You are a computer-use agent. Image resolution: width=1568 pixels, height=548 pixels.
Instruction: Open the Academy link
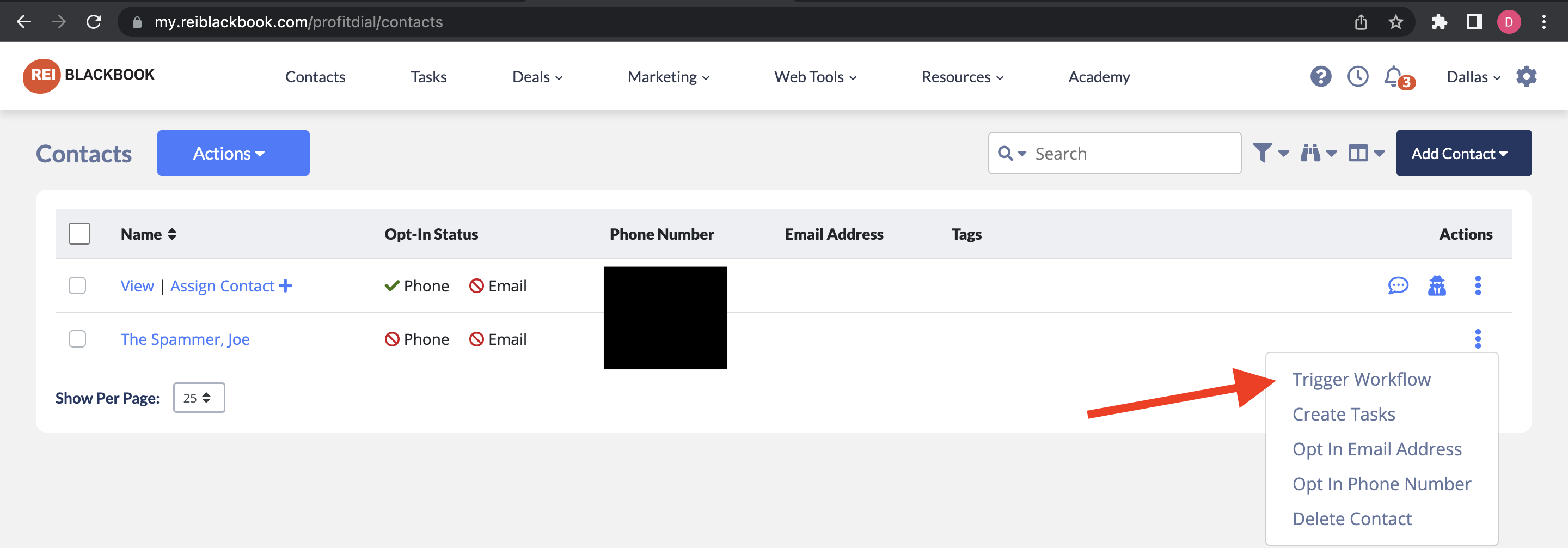pos(1099,77)
